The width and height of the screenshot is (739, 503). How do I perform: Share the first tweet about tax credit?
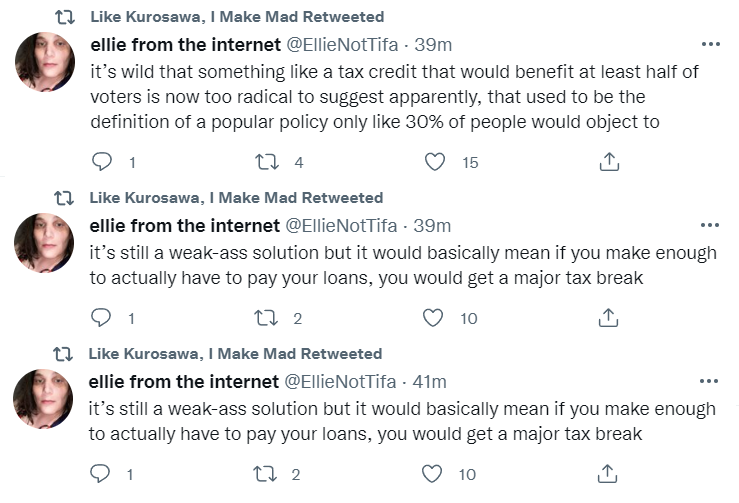[609, 162]
